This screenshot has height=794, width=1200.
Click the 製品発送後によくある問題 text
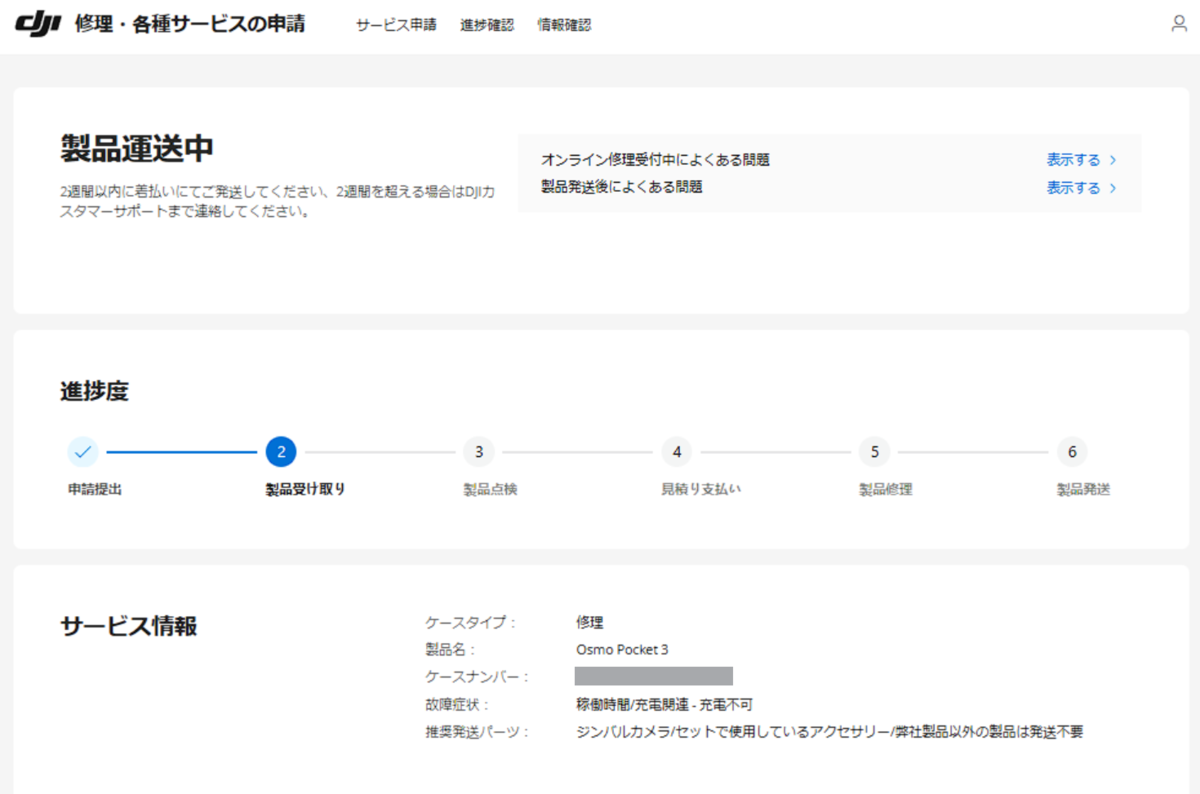pos(621,187)
